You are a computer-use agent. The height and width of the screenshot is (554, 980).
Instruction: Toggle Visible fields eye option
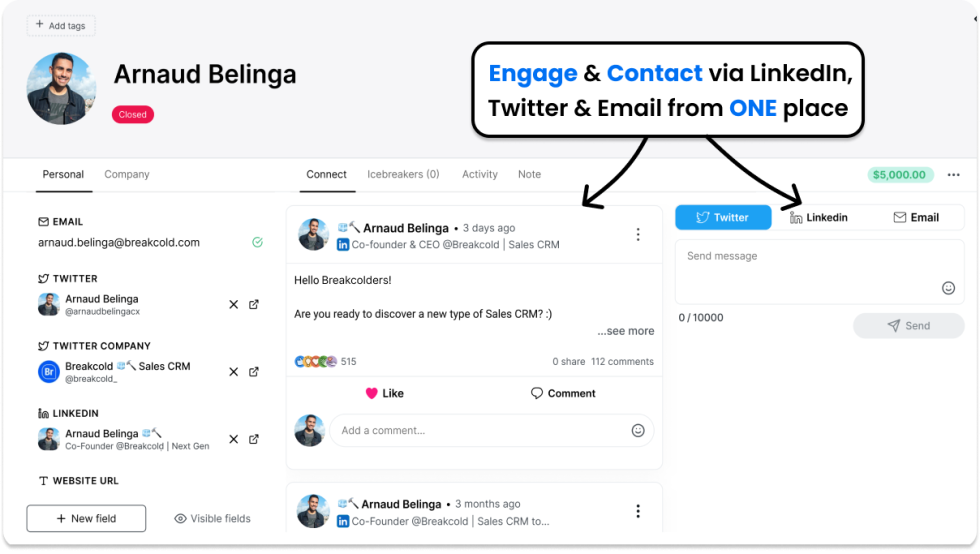click(212, 518)
